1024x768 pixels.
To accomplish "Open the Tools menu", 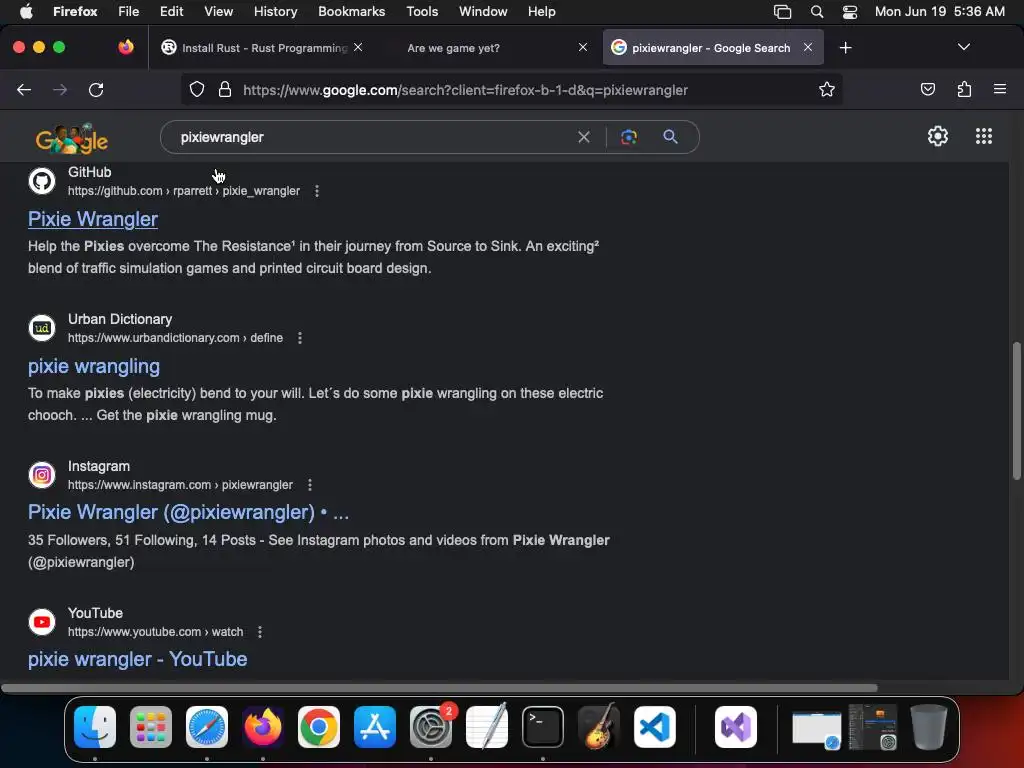I will 422,11.
